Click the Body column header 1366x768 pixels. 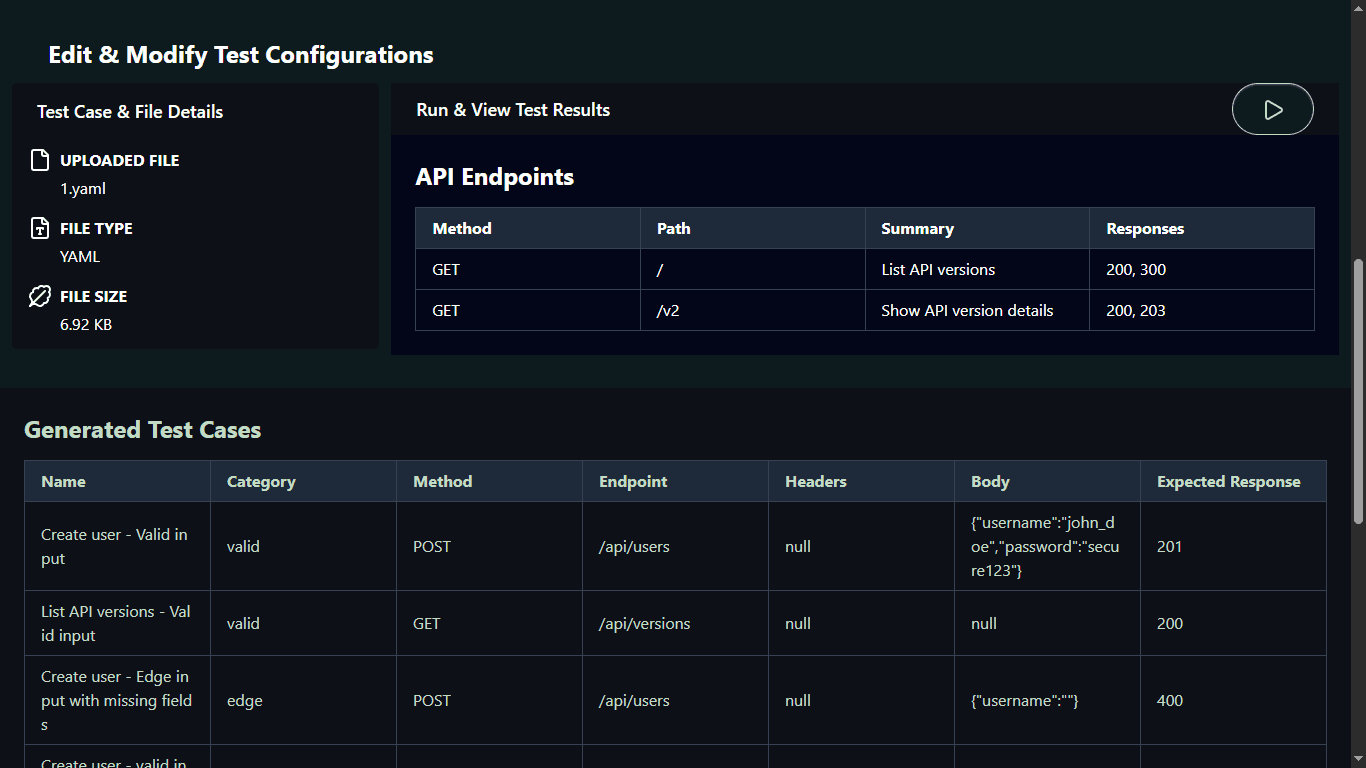click(x=1048, y=481)
